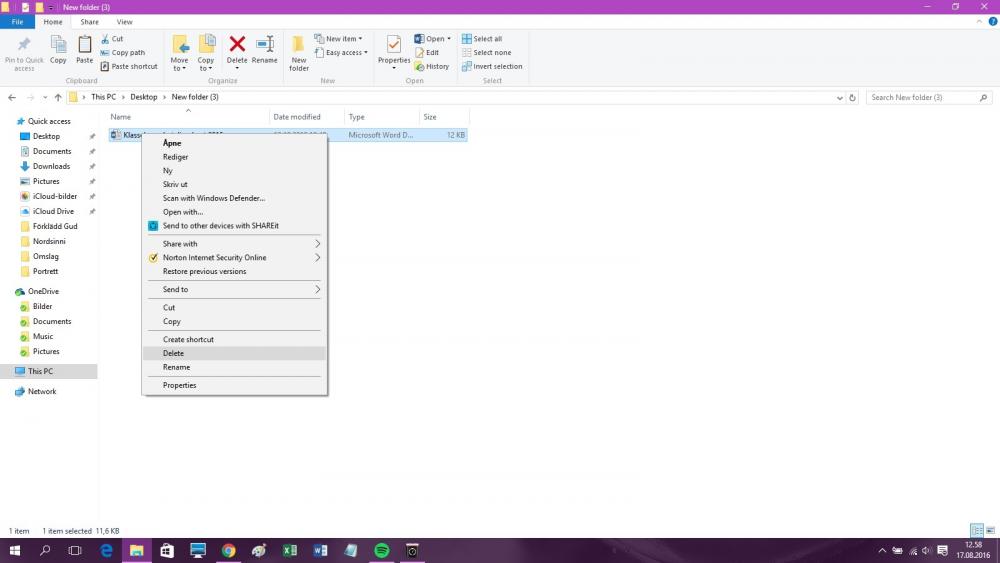The height and width of the screenshot is (563, 1000).
Task: Switch to the Share ribbon tab
Action: tap(89, 22)
